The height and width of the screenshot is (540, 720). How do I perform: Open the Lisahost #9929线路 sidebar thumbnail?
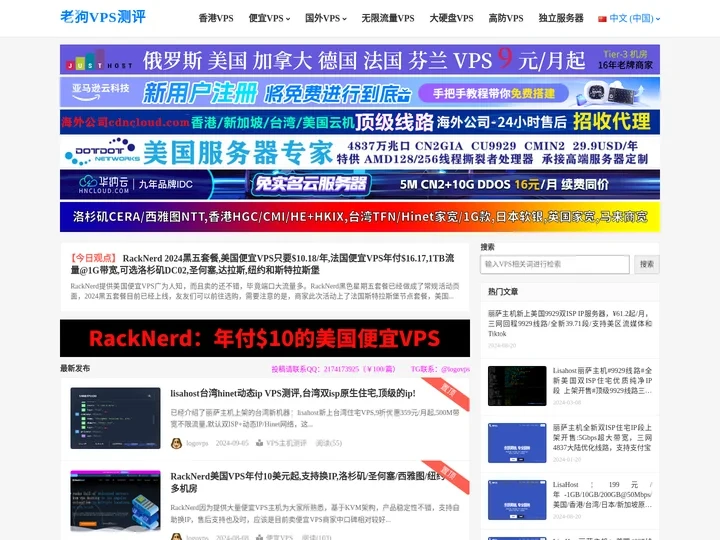(517, 386)
